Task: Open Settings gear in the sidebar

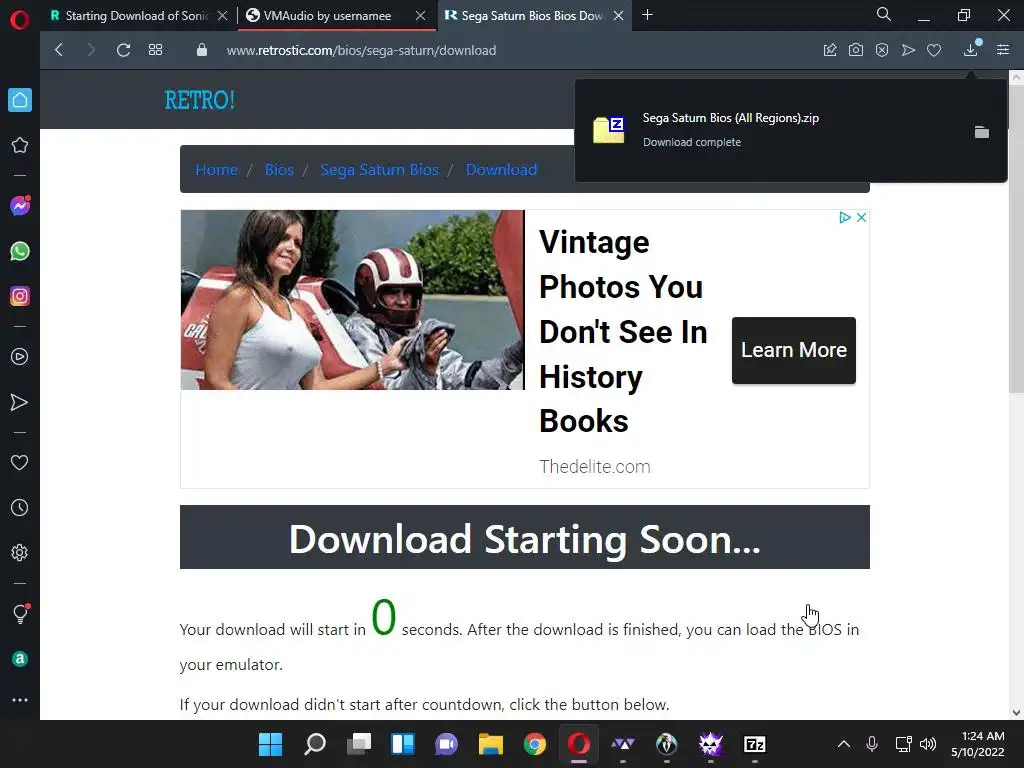Action: coord(20,552)
